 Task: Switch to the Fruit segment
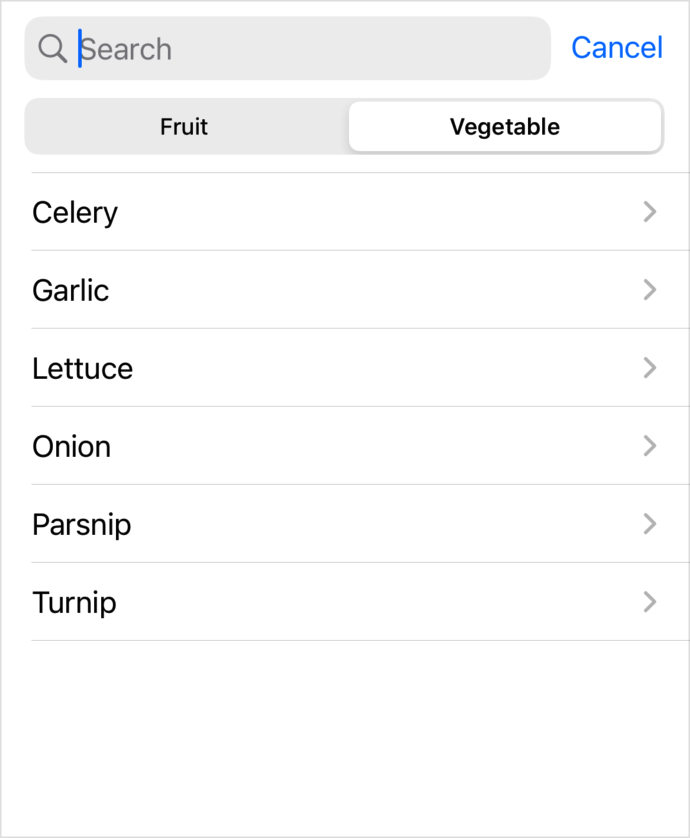click(x=185, y=127)
